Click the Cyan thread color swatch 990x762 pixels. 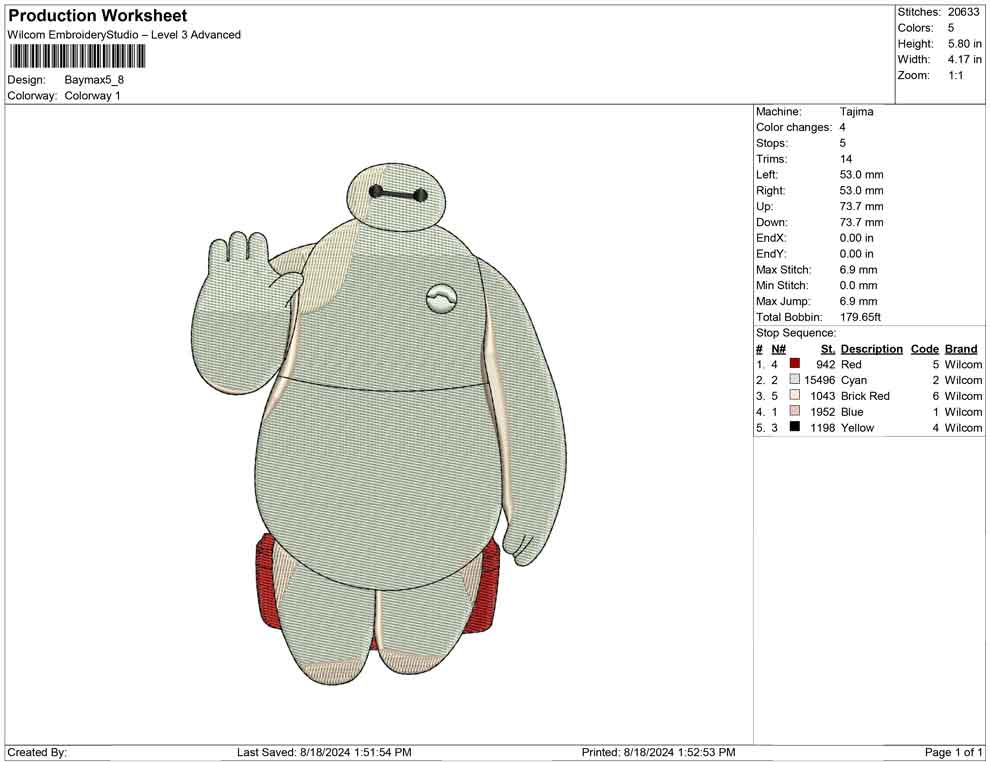[x=794, y=379]
